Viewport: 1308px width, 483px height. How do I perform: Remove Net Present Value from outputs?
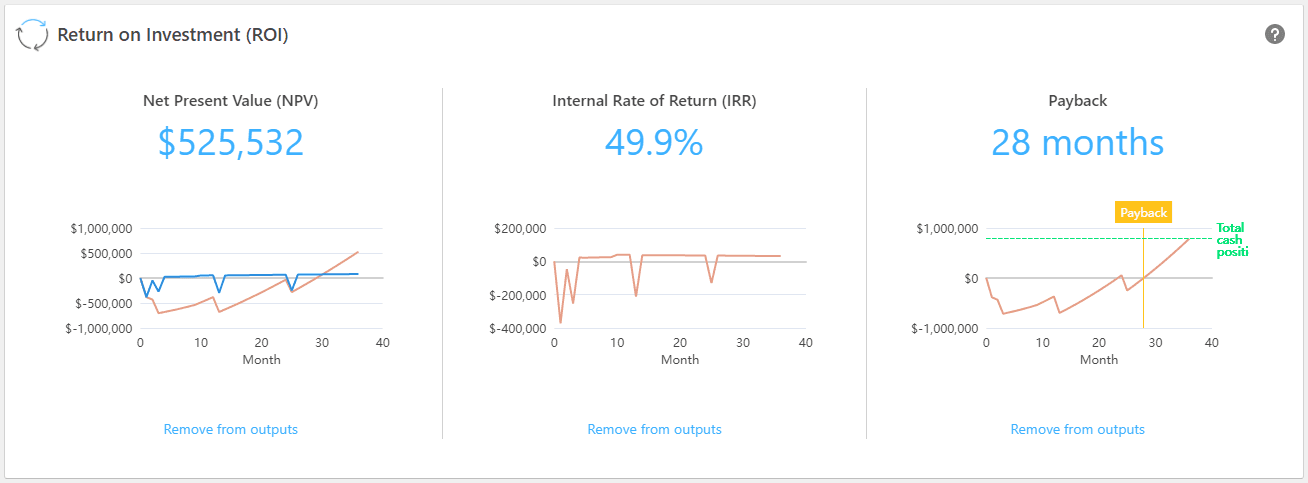point(230,429)
